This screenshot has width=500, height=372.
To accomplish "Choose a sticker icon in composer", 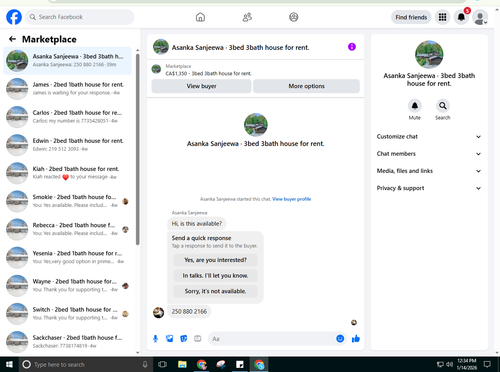I will tap(184, 339).
